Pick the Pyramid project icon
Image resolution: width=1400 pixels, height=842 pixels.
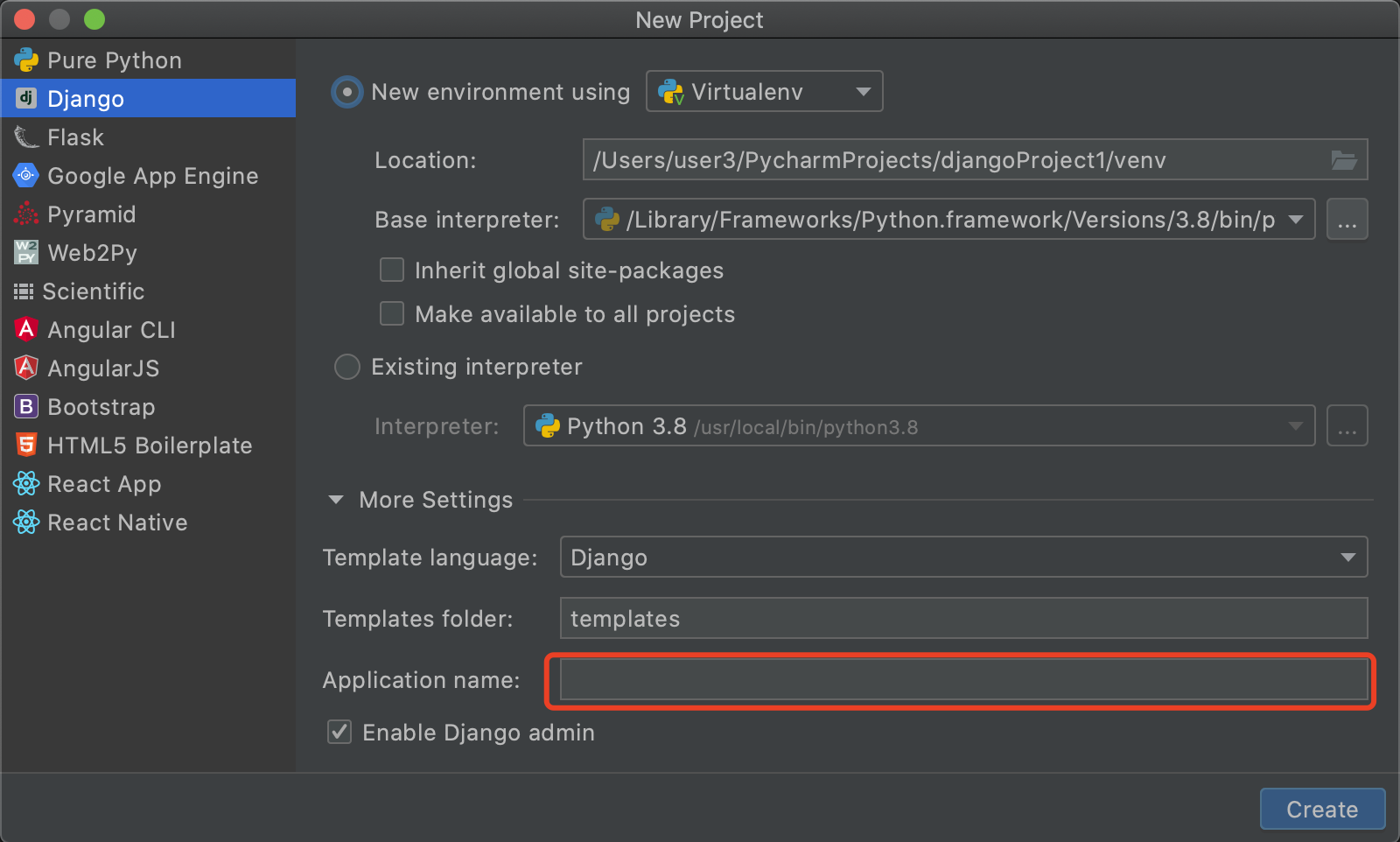click(x=26, y=214)
